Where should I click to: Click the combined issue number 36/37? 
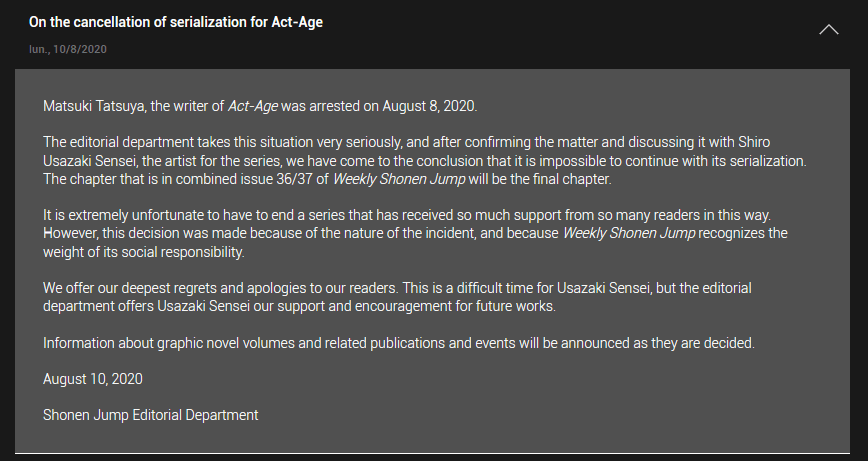pyautogui.click(x=294, y=179)
